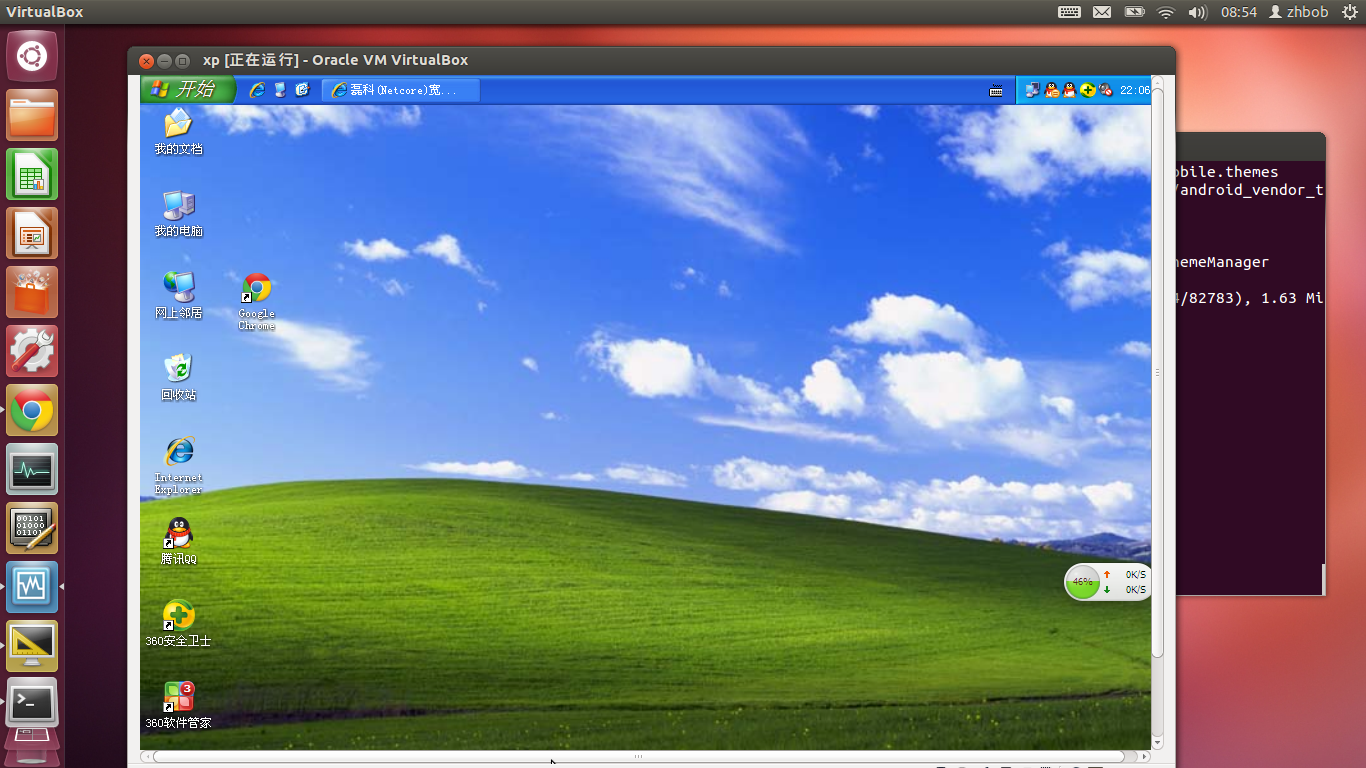Open the sound volume indicator menu
The image size is (1366, 768).
(x=1197, y=12)
